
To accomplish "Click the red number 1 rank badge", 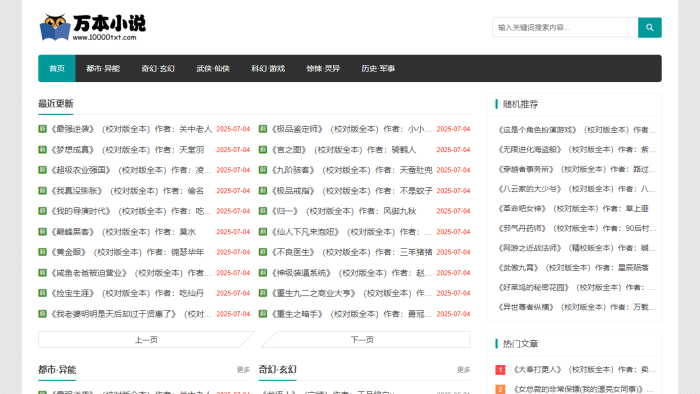I will pyautogui.click(x=500, y=370).
